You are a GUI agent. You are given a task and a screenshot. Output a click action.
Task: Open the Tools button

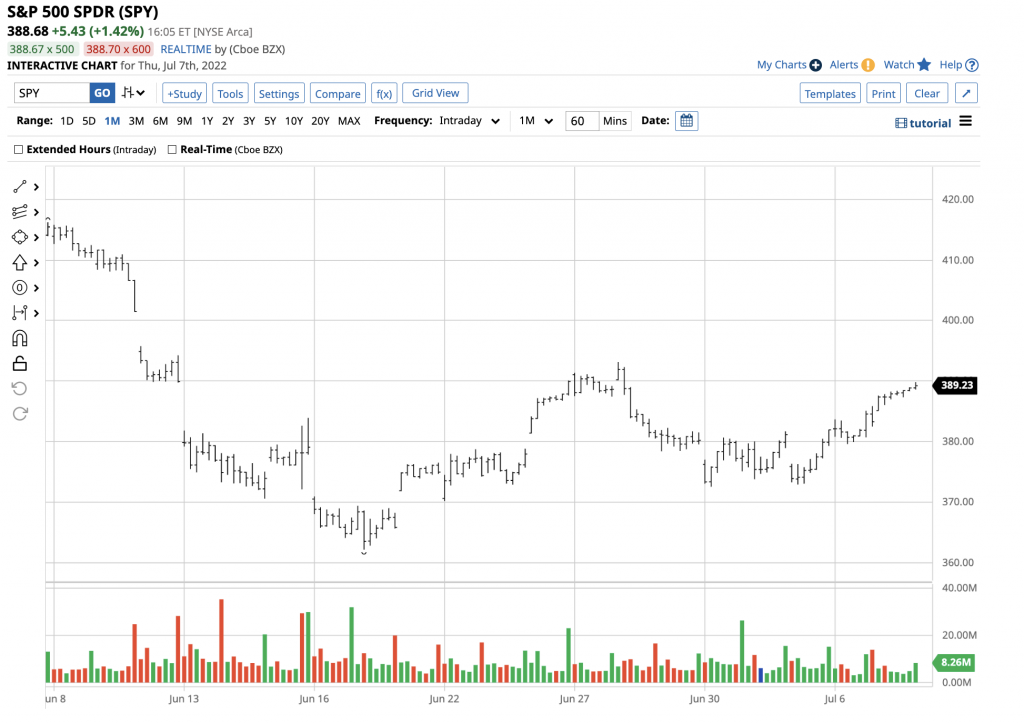[x=230, y=93]
